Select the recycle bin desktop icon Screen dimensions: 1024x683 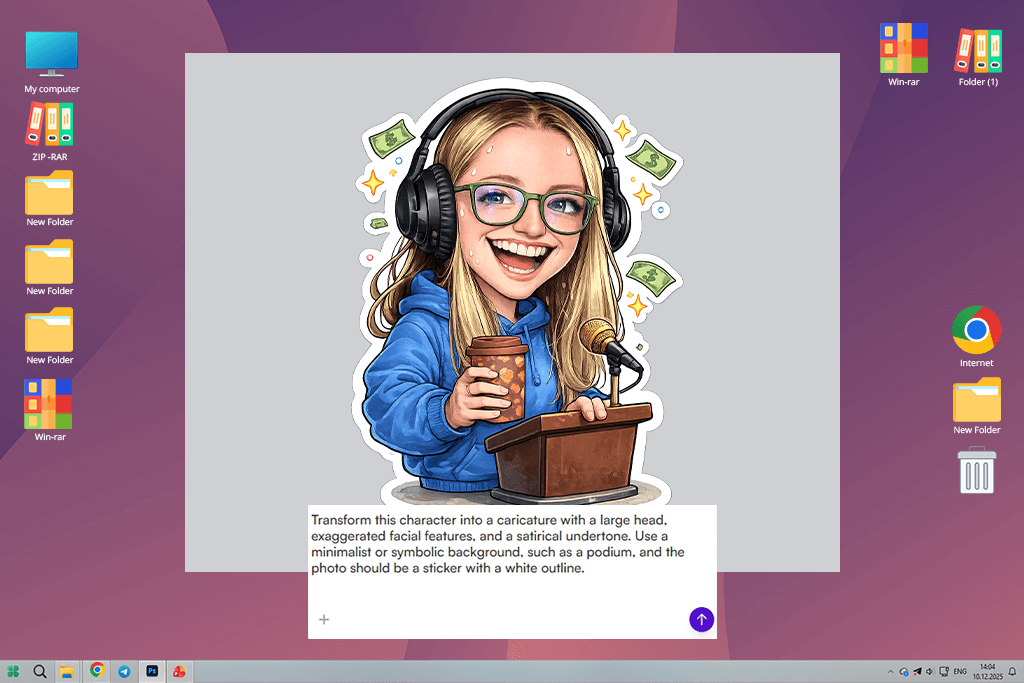(x=976, y=469)
